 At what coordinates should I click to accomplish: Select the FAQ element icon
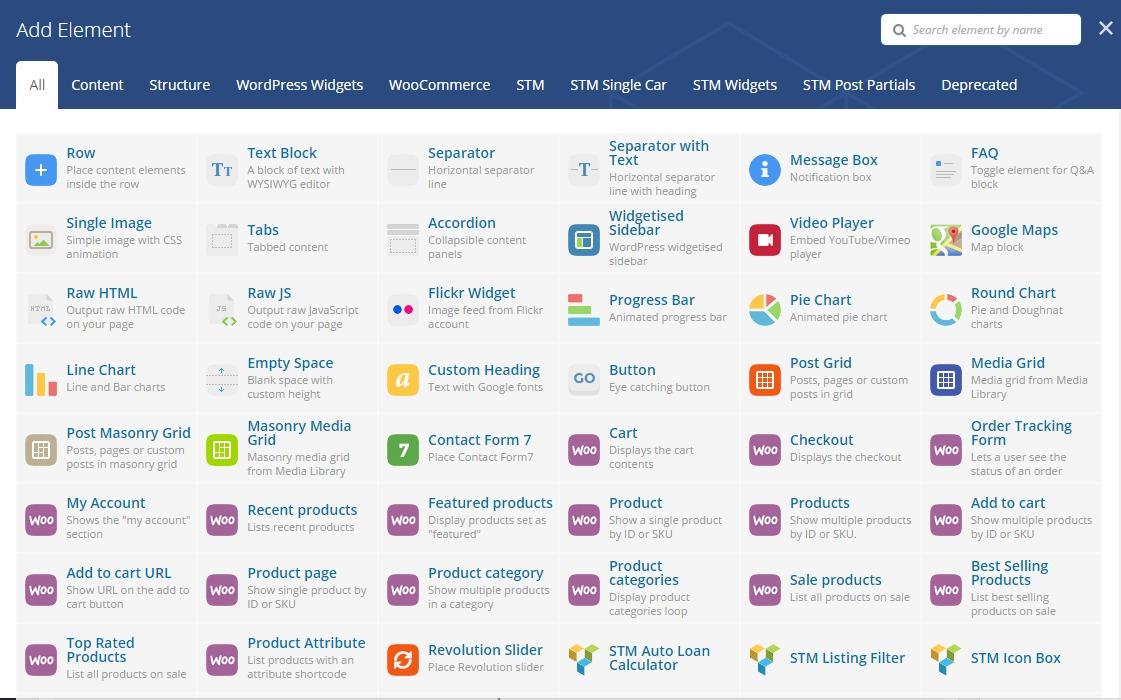(x=945, y=170)
